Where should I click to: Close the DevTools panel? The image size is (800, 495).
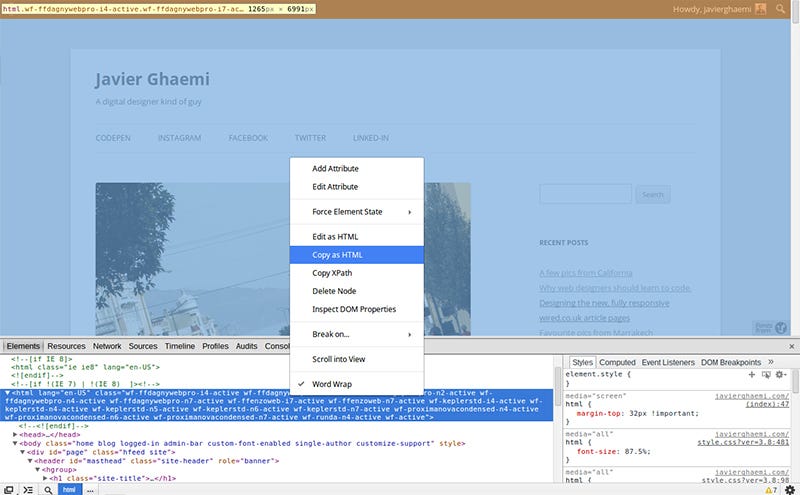791,346
